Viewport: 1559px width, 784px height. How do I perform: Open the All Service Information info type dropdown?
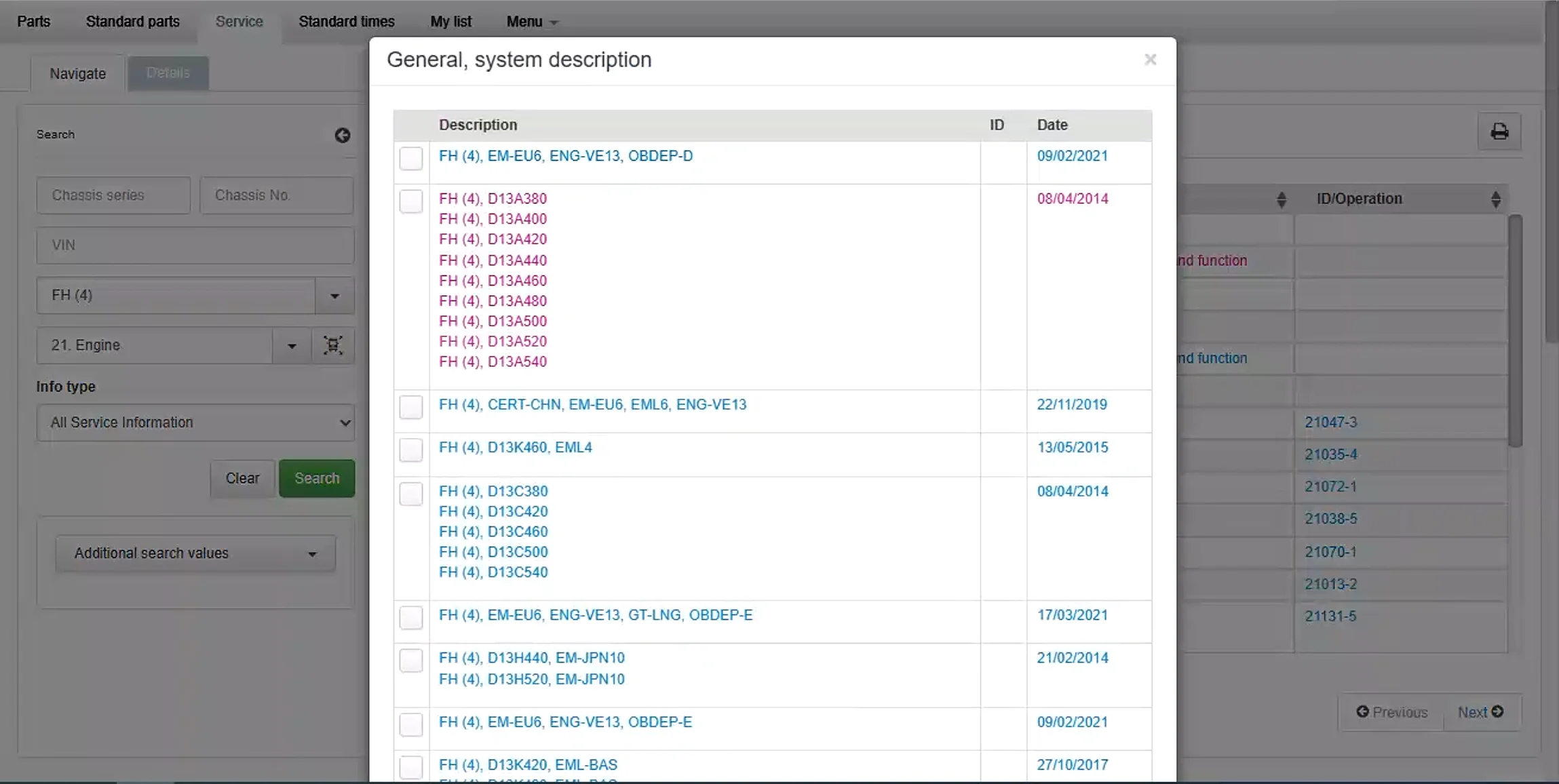195,423
